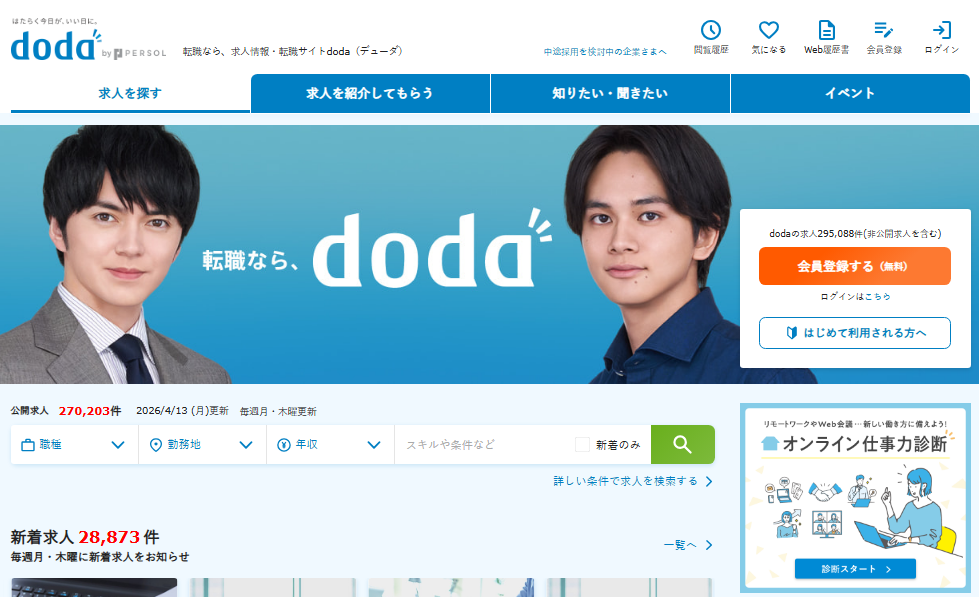Open the Web履歴書 document icon

tap(826, 30)
